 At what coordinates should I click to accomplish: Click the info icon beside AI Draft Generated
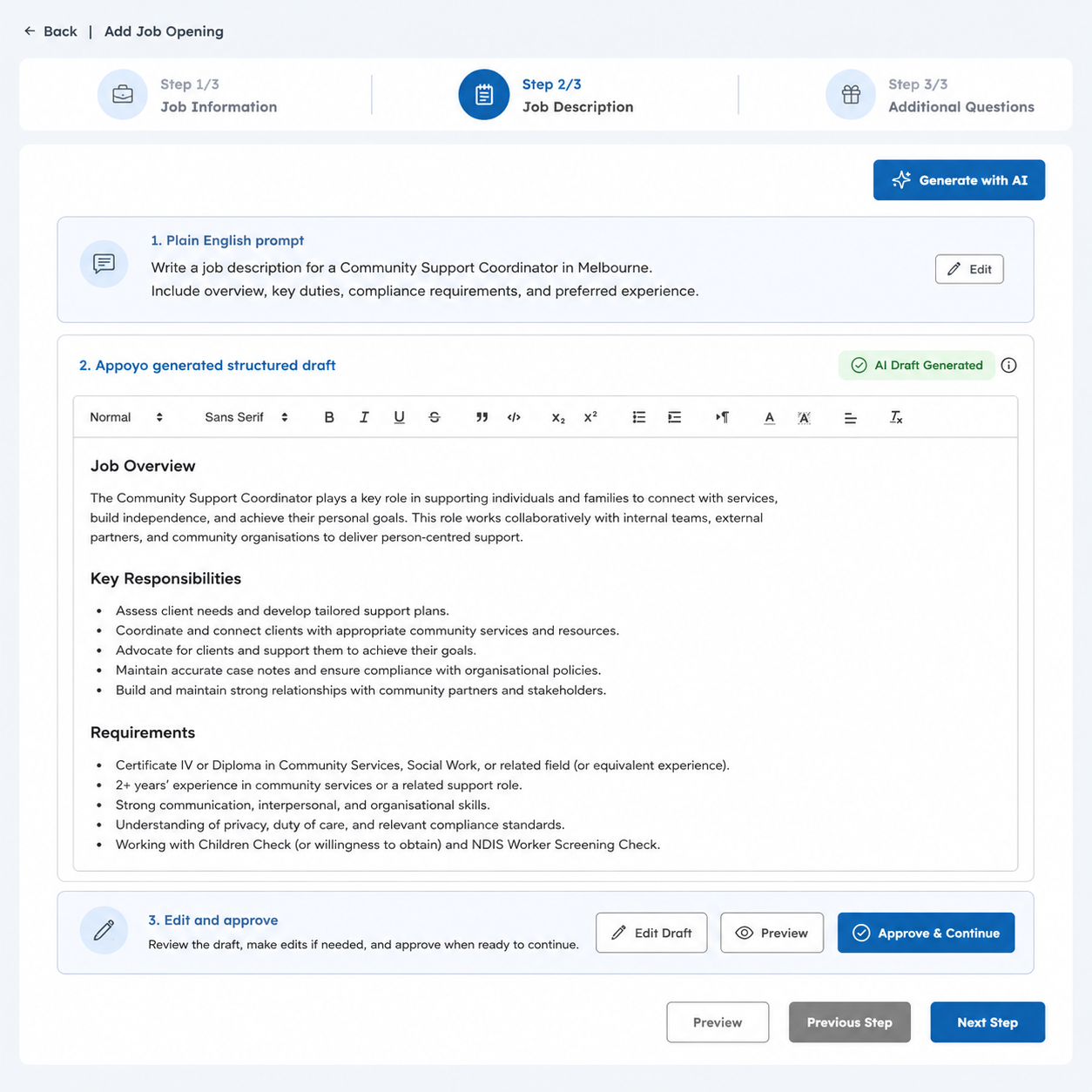1008,365
